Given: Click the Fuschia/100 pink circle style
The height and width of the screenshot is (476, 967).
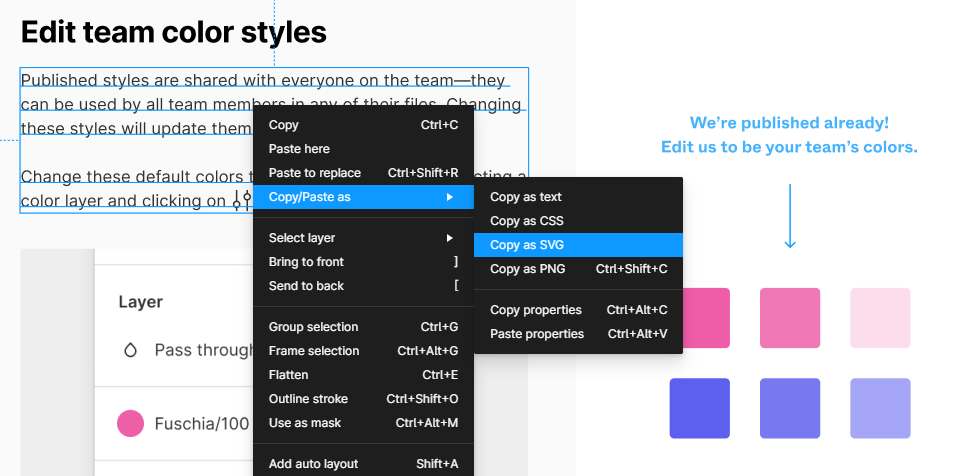Looking at the screenshot, I should point(131,424).
